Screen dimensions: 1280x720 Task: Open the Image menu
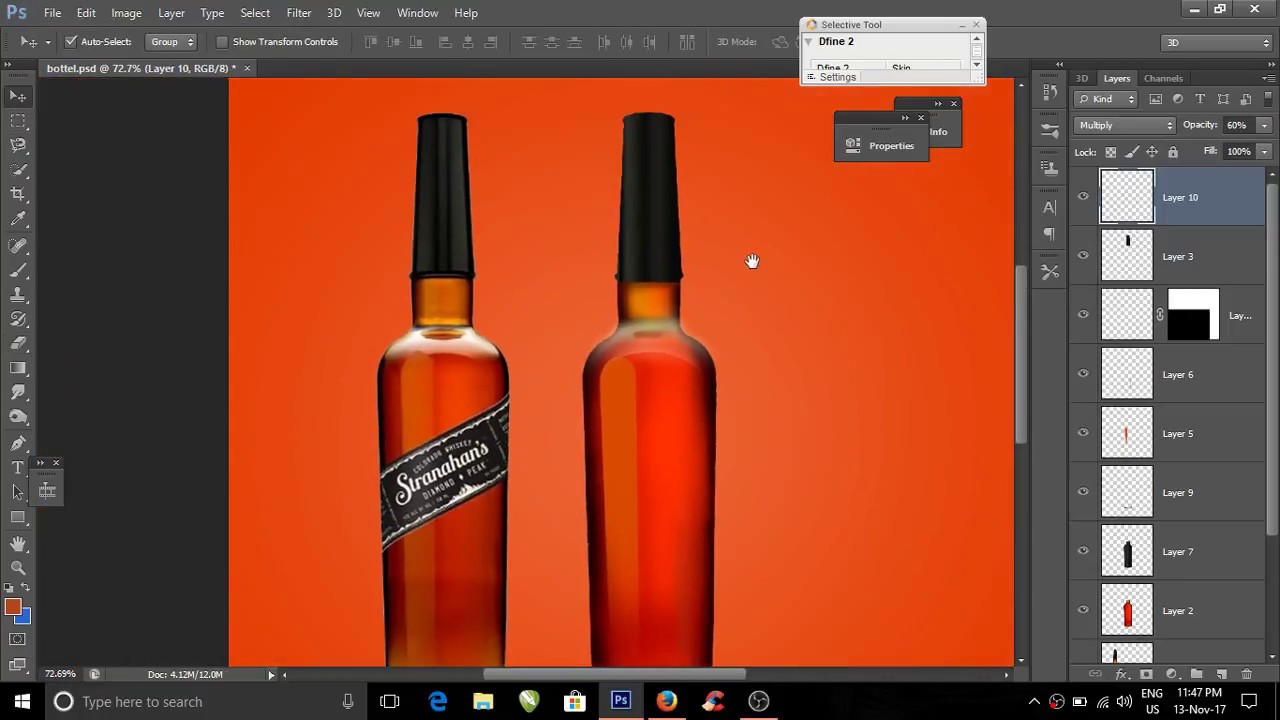click(x=126, y=13)
